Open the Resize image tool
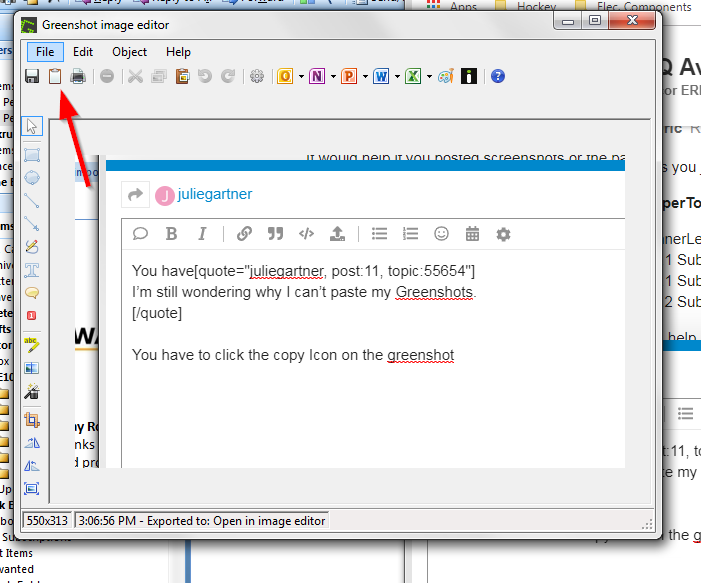This screenshot has height=583, width=701. [x=32, y=489]
